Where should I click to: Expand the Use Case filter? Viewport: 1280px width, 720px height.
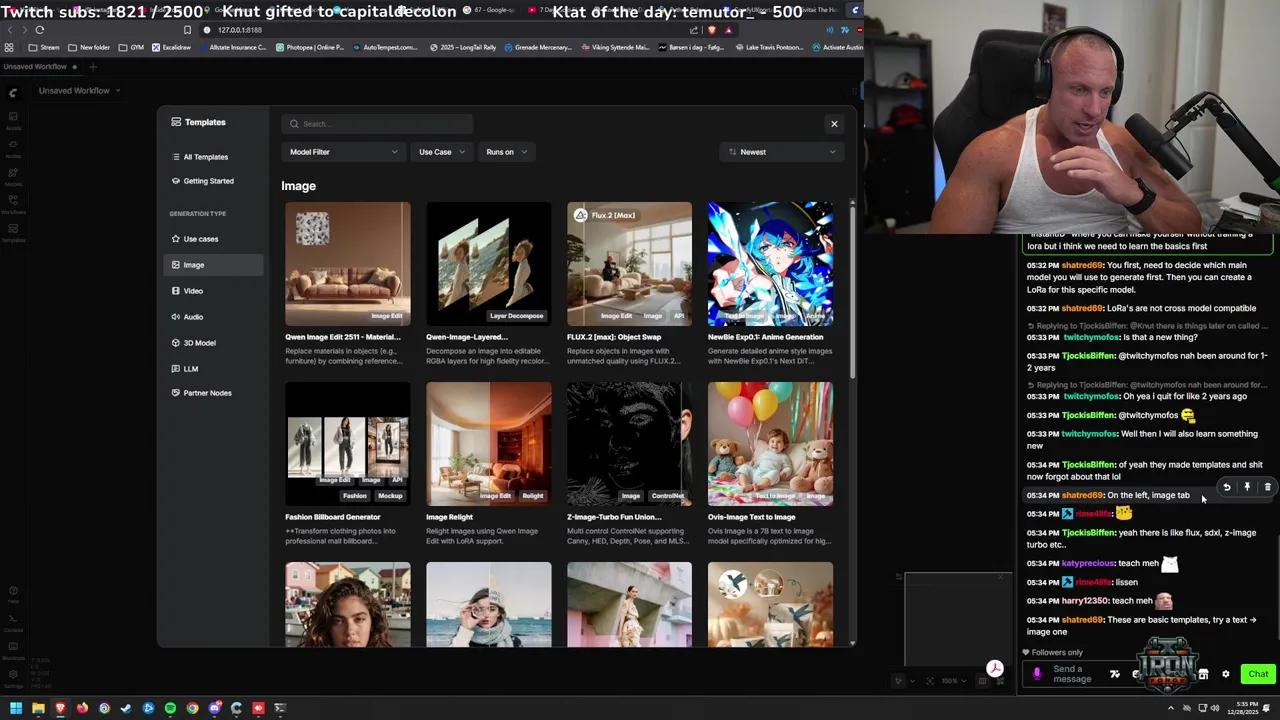point(441,152)
